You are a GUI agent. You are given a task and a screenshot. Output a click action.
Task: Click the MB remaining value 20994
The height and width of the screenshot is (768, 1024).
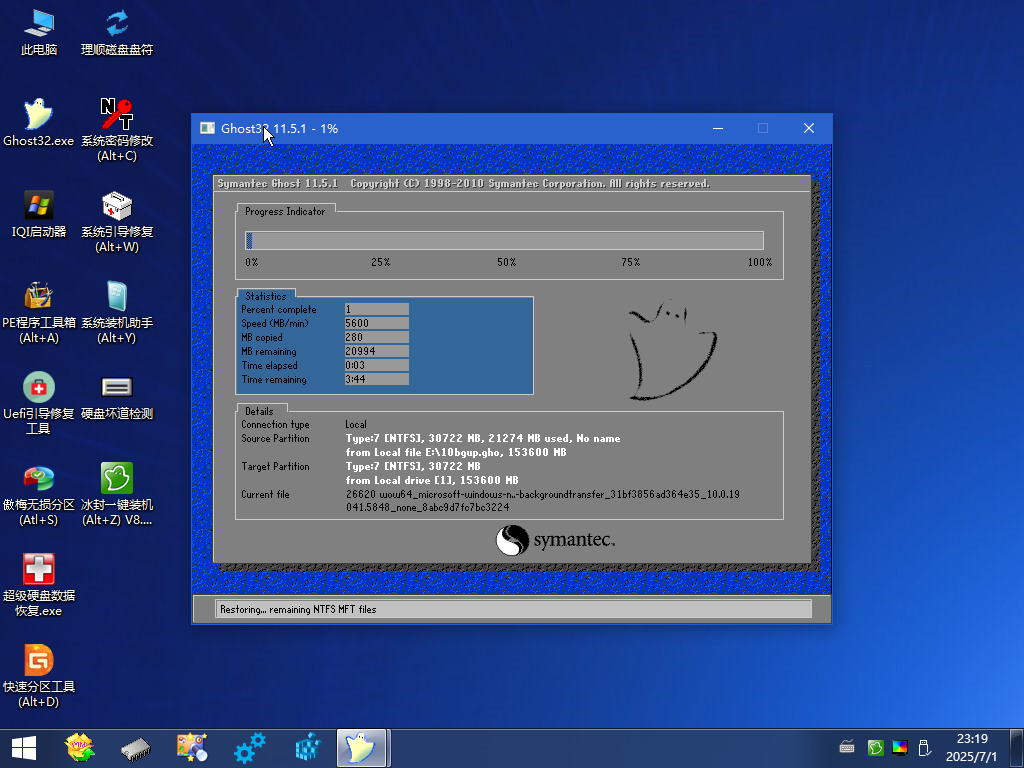[377, 351]
